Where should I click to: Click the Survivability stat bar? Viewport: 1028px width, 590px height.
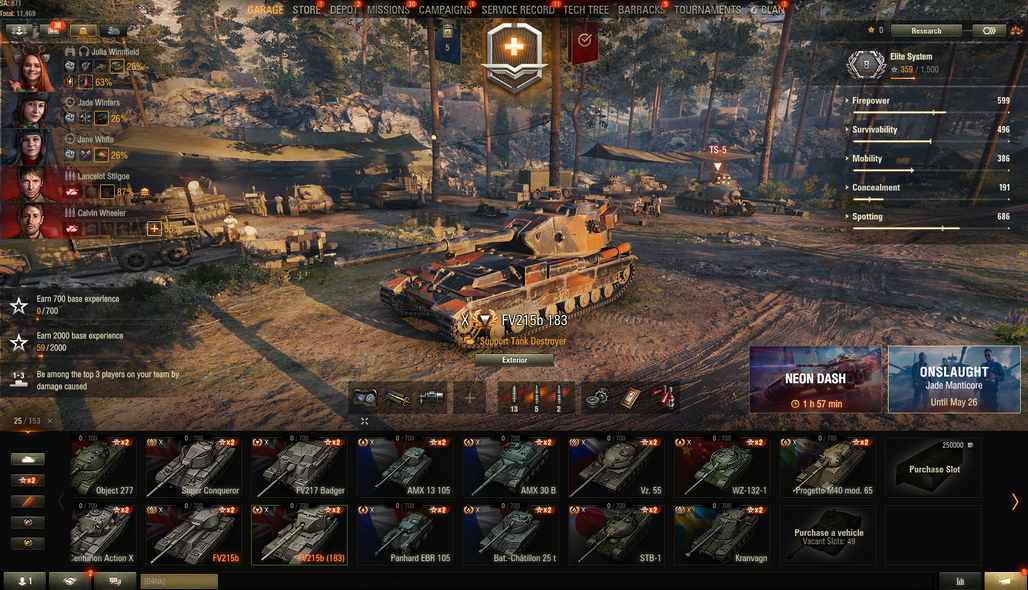[x=930, y=142]
